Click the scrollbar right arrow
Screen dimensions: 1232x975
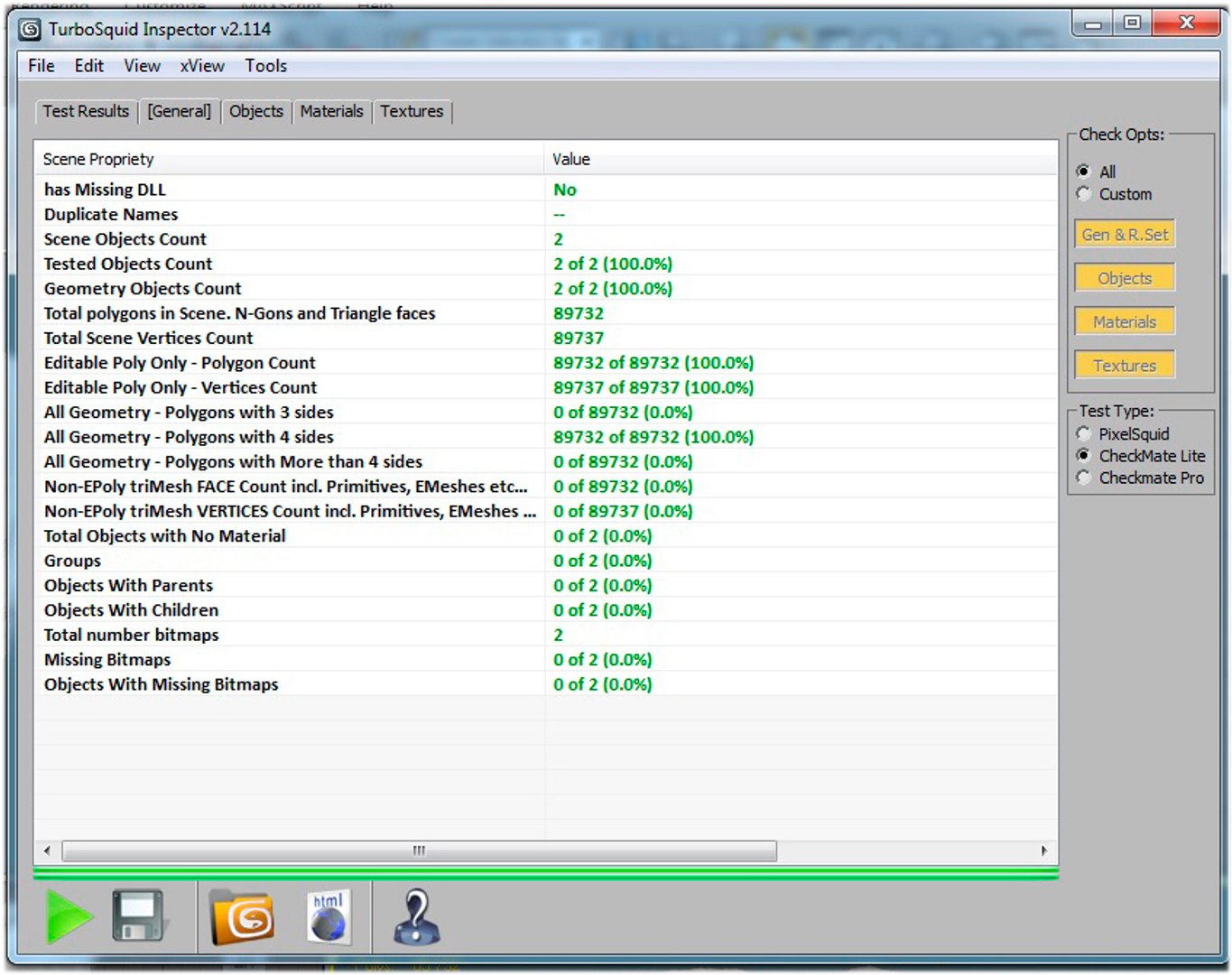coord(1044,850)
